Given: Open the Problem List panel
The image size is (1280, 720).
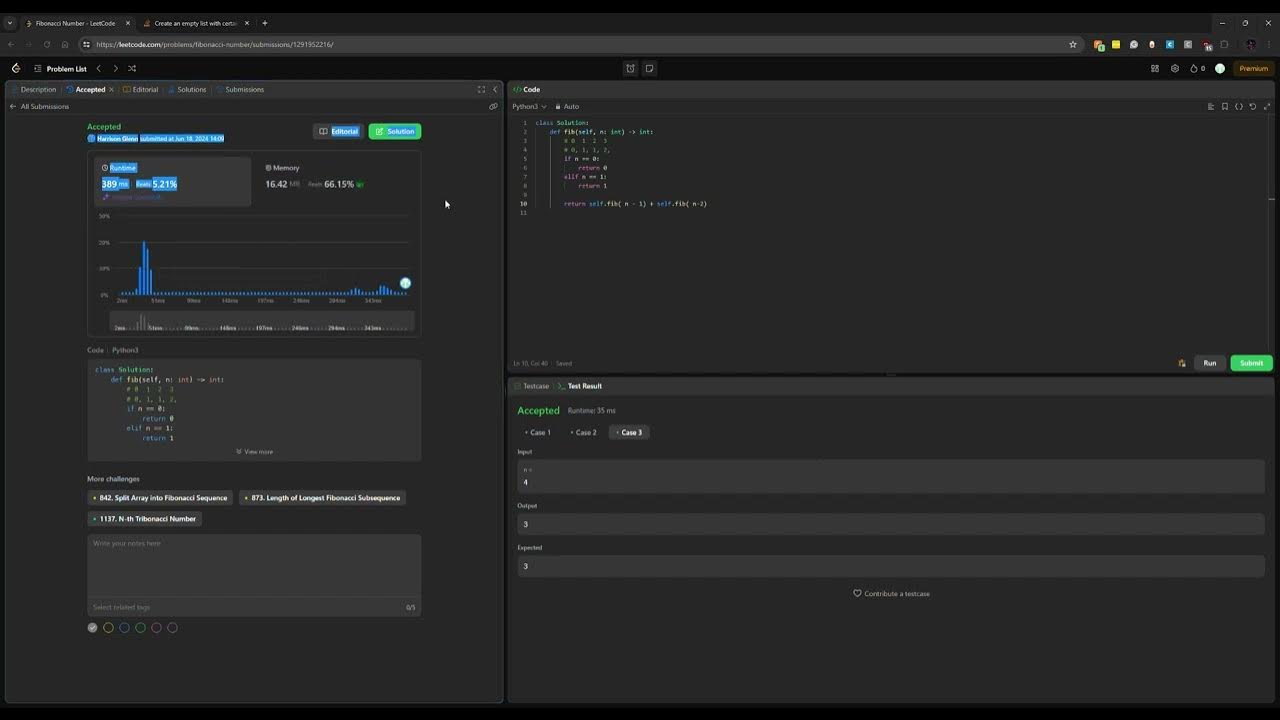Looking at the screenshot, I should 60,69.
